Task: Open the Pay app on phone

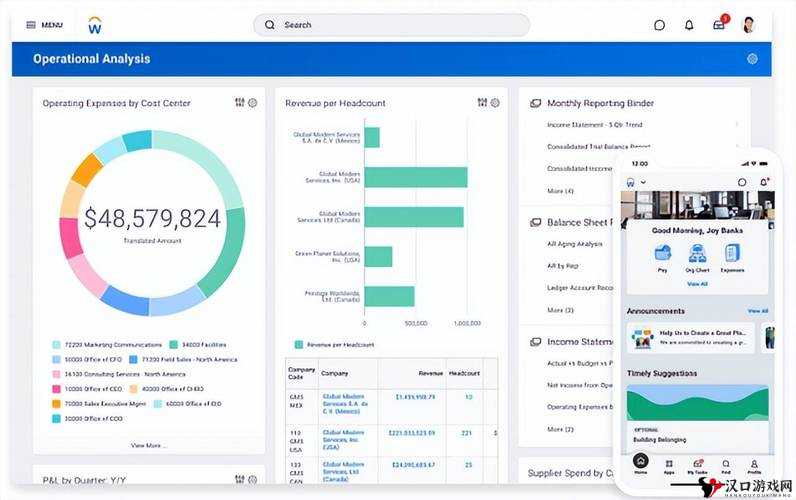Action: tap(662, 258)
